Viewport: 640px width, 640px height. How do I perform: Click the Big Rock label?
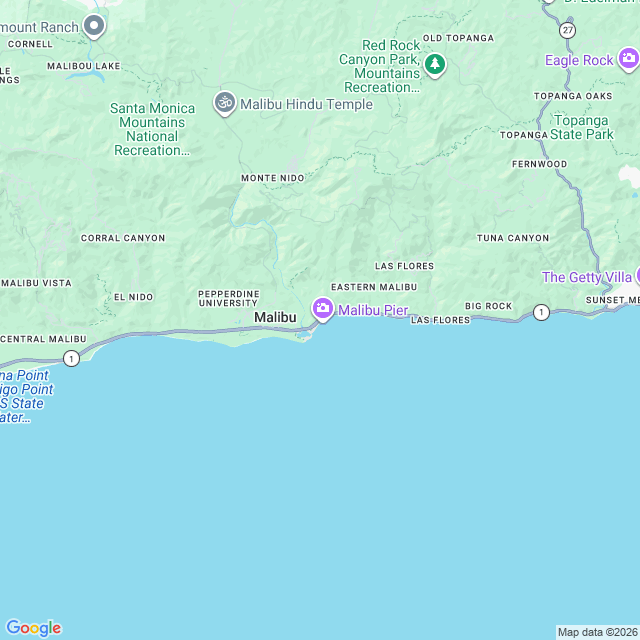point(489,306)
